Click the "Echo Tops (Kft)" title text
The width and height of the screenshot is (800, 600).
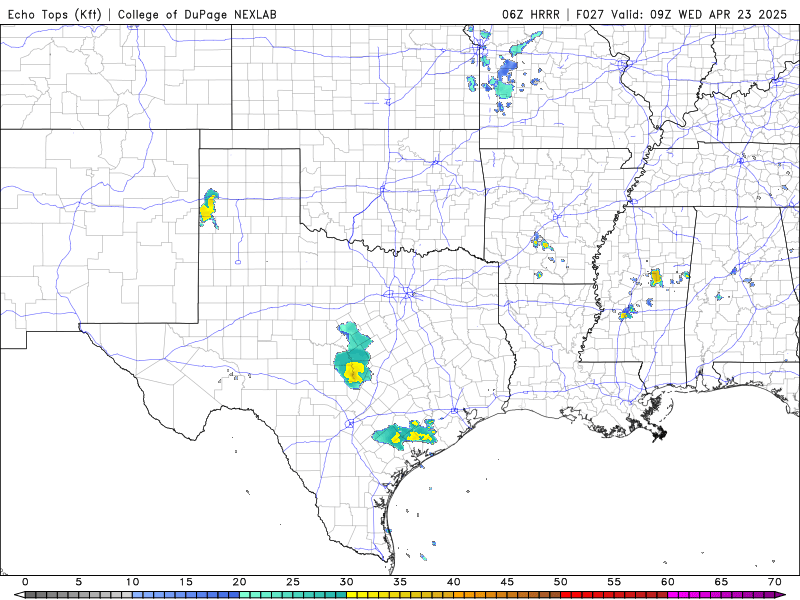click(x=54, y=14)
